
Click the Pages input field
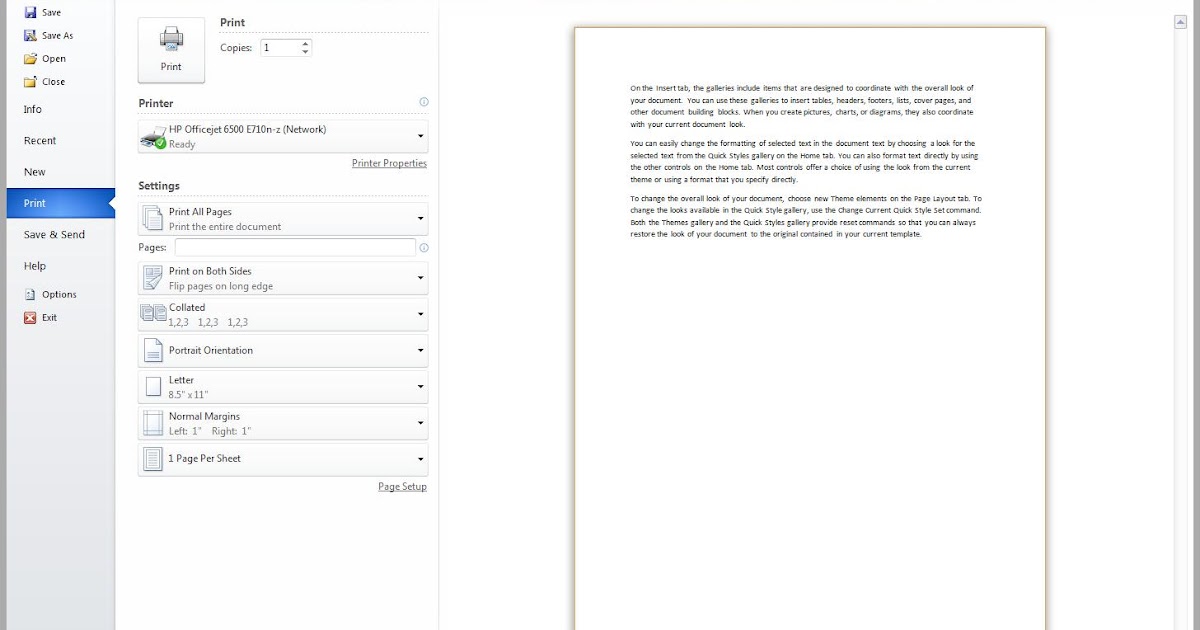coord(295,247)
